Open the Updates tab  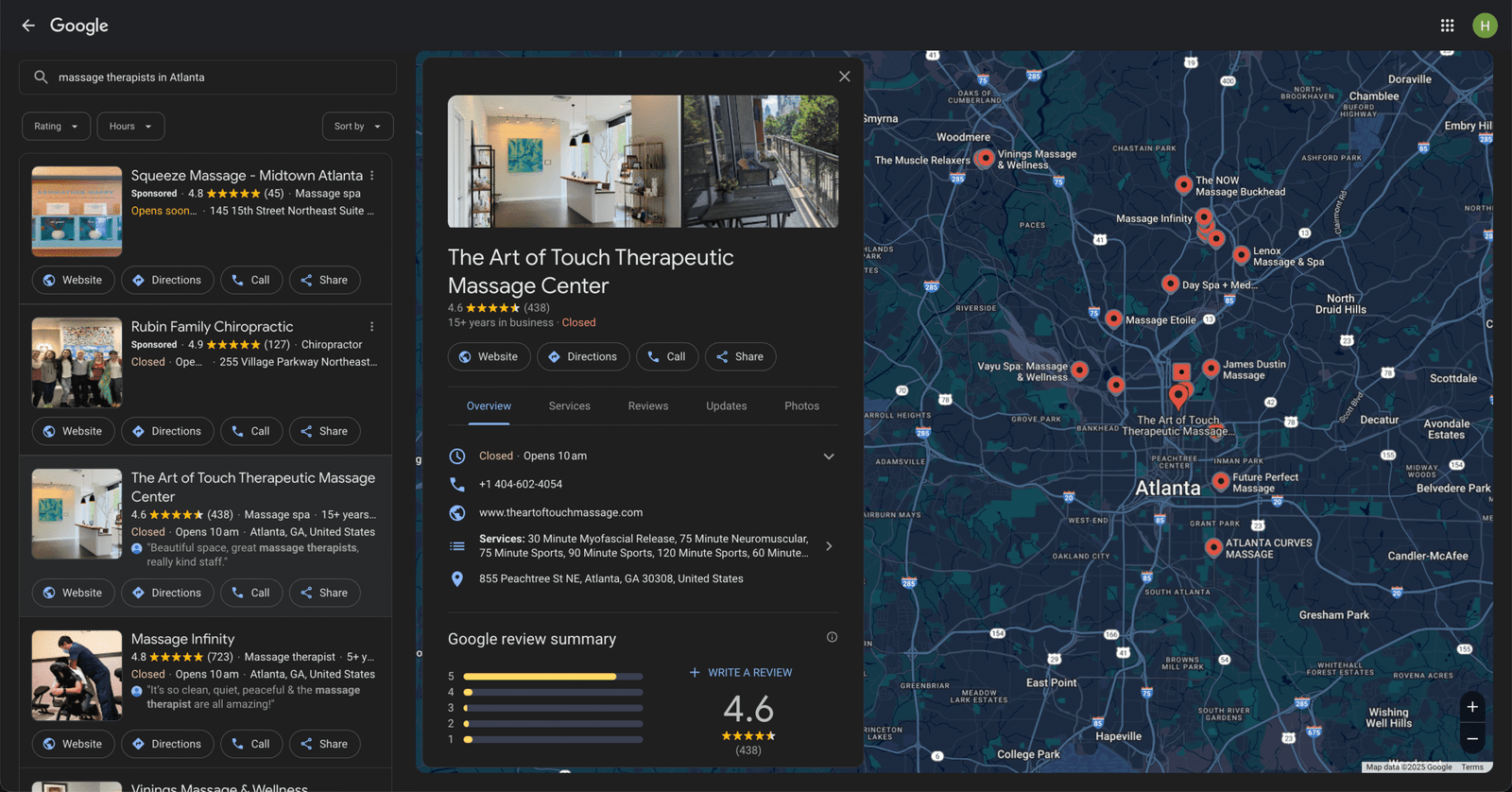(727, 406)
